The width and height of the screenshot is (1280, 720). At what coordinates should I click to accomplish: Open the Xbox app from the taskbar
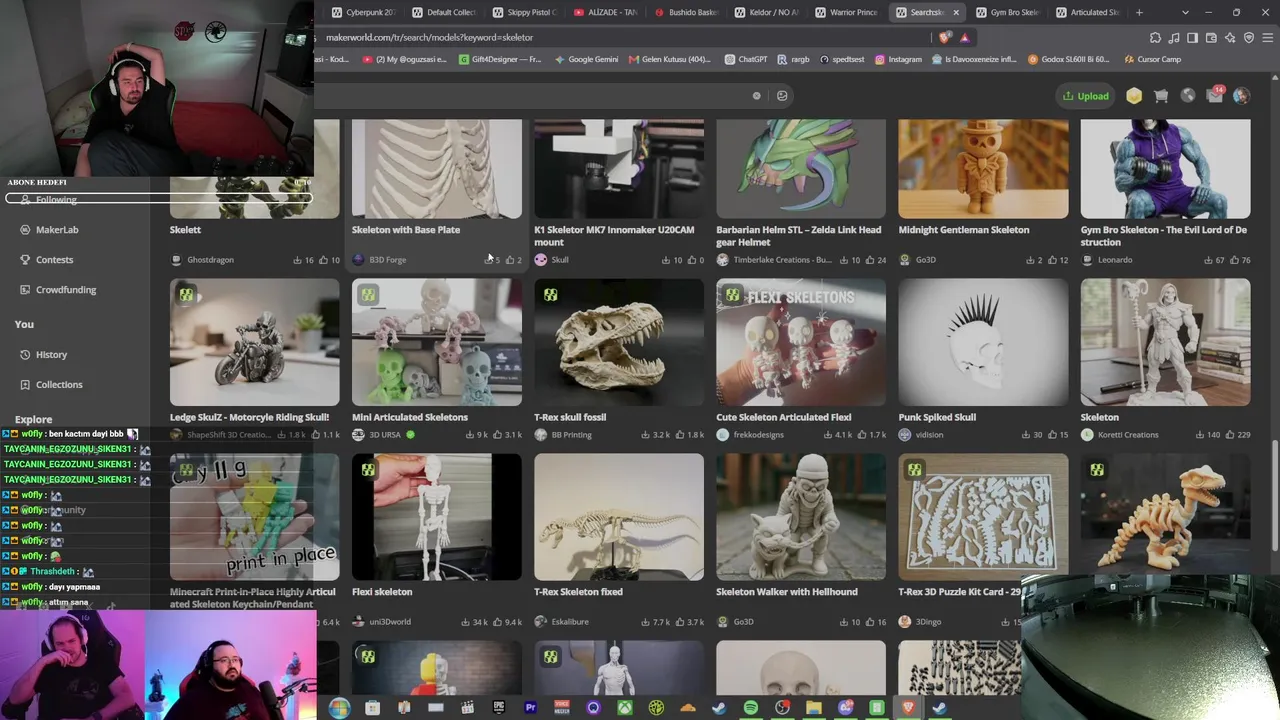click(x=625, y=708)
